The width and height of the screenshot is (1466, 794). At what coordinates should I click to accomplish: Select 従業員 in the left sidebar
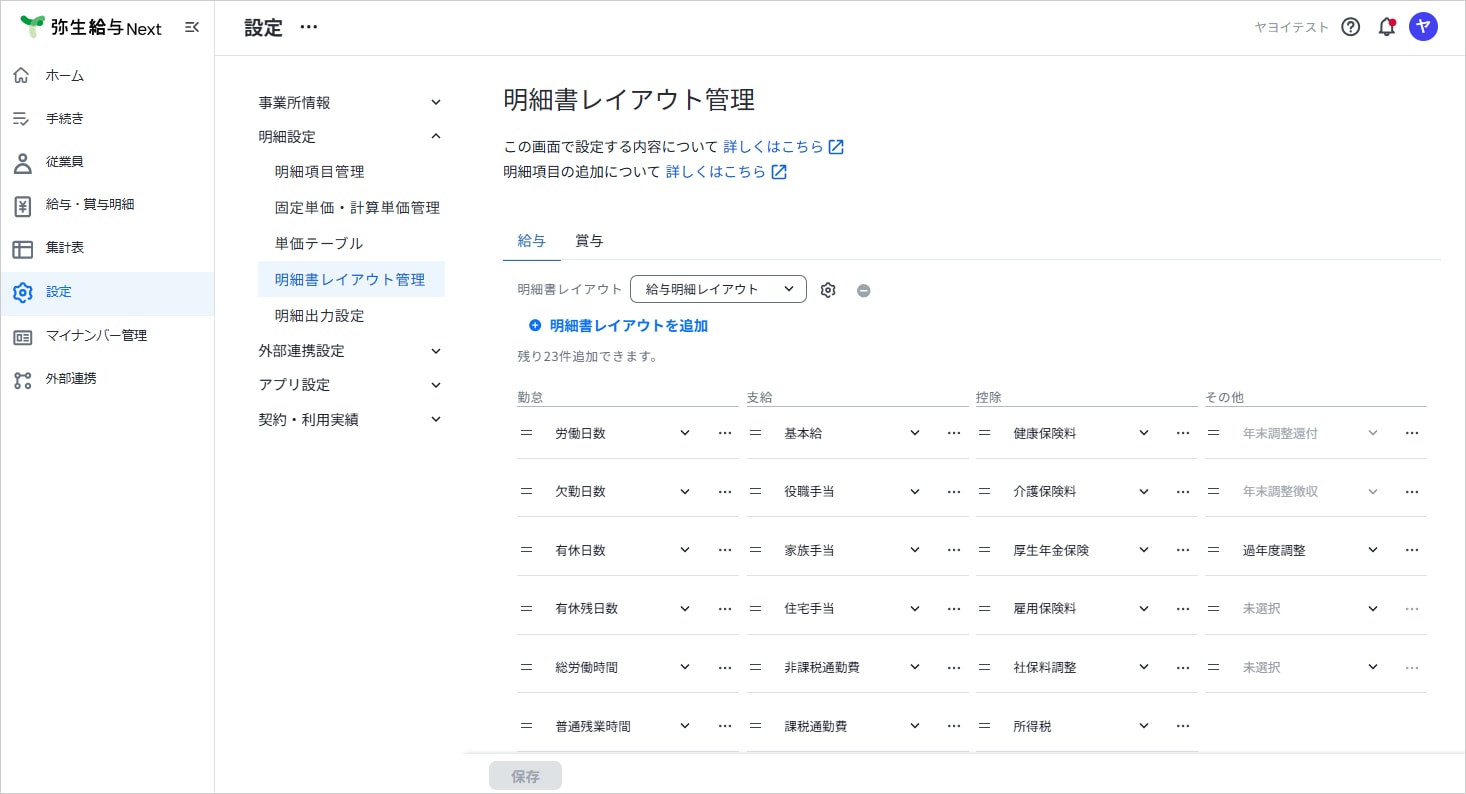64,161
